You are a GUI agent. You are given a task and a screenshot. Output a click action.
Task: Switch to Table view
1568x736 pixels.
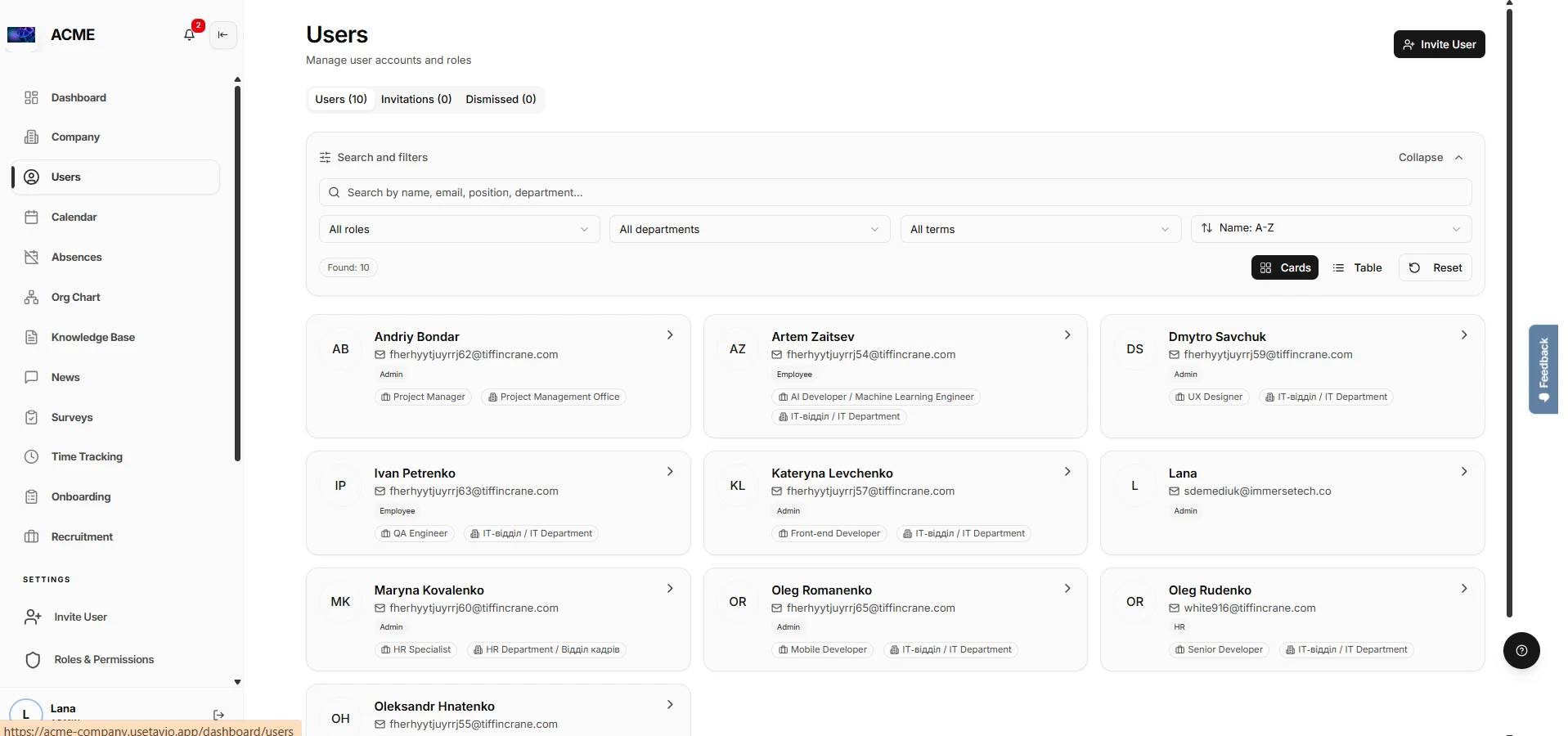(x=1357, y=267)
